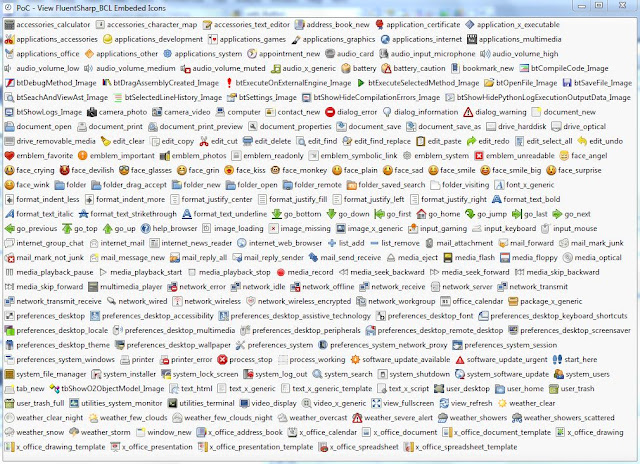
Task: Click the dialog_error icon
Action: (x=330, y=112)
